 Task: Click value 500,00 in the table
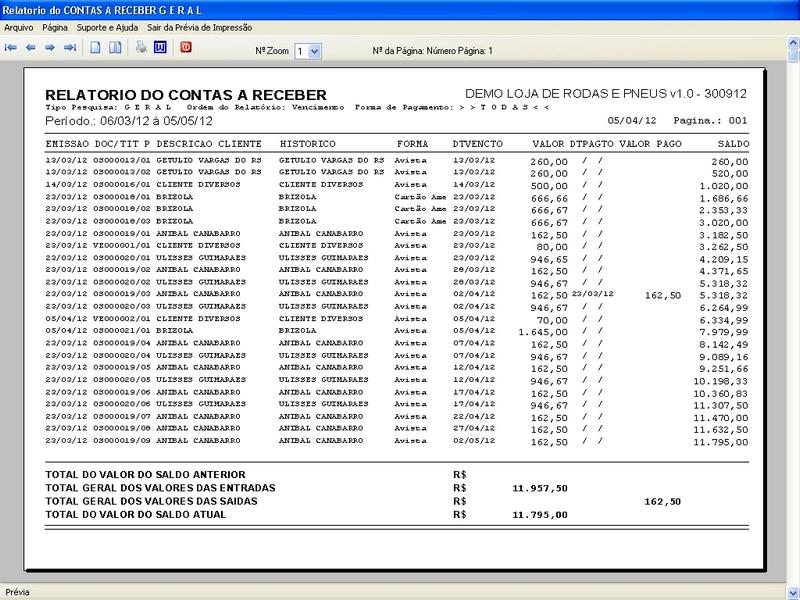point(549,186)
